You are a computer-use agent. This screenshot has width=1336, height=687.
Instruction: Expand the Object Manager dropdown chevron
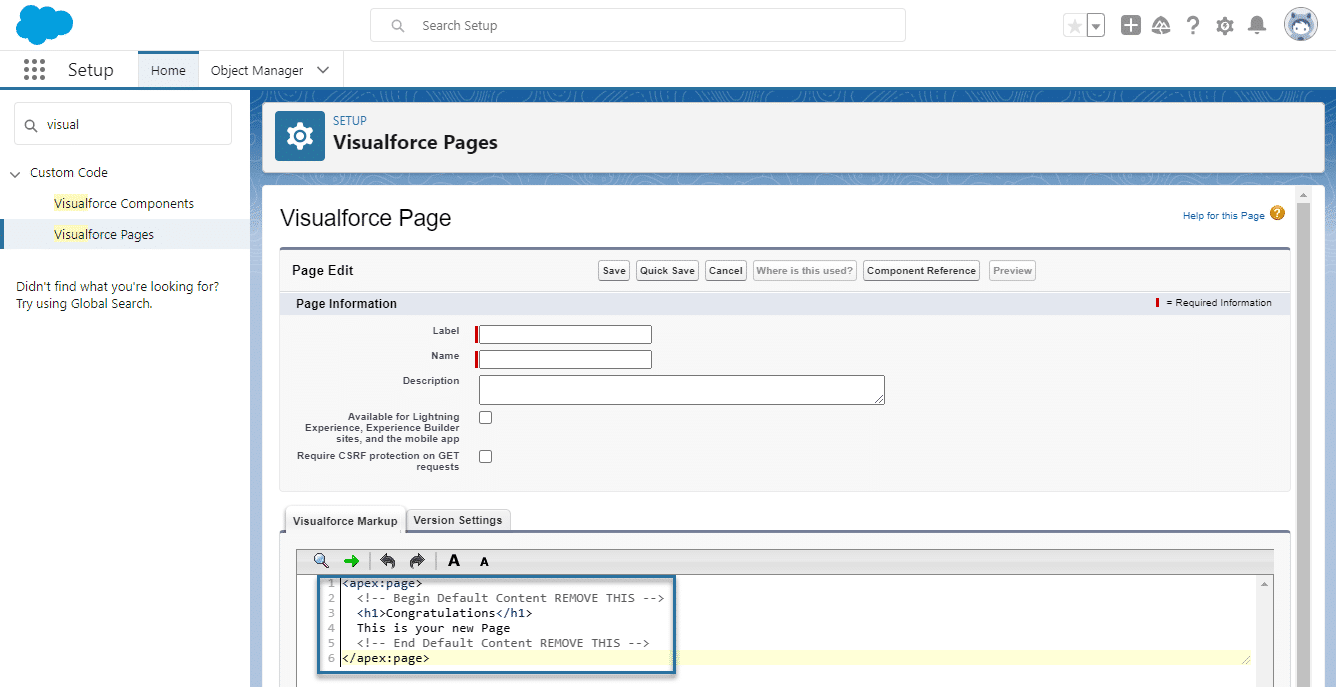(x=322, y=69)
